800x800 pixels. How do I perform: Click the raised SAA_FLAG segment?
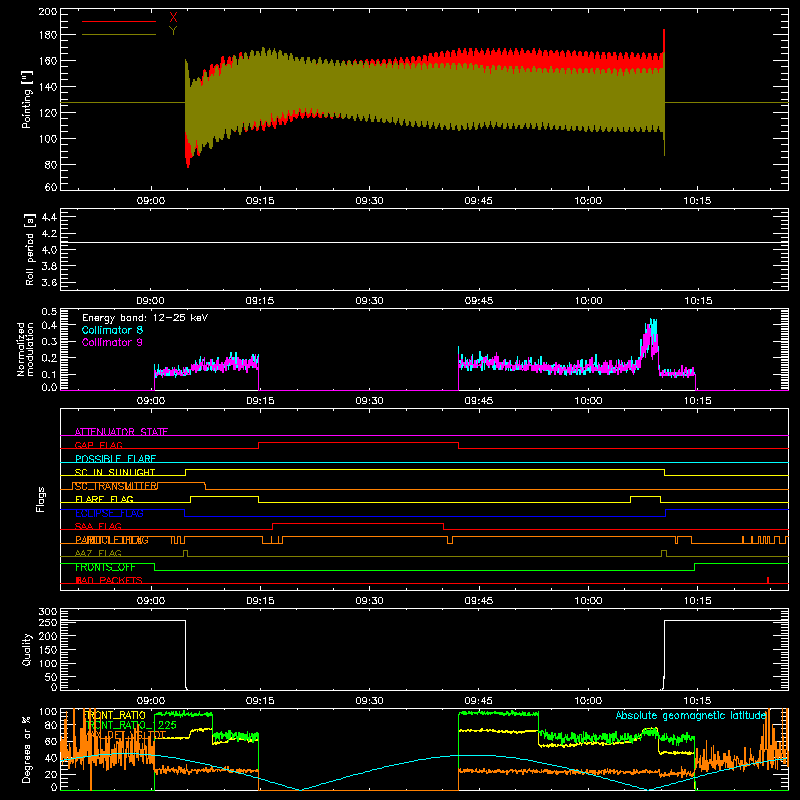(358, 523)
